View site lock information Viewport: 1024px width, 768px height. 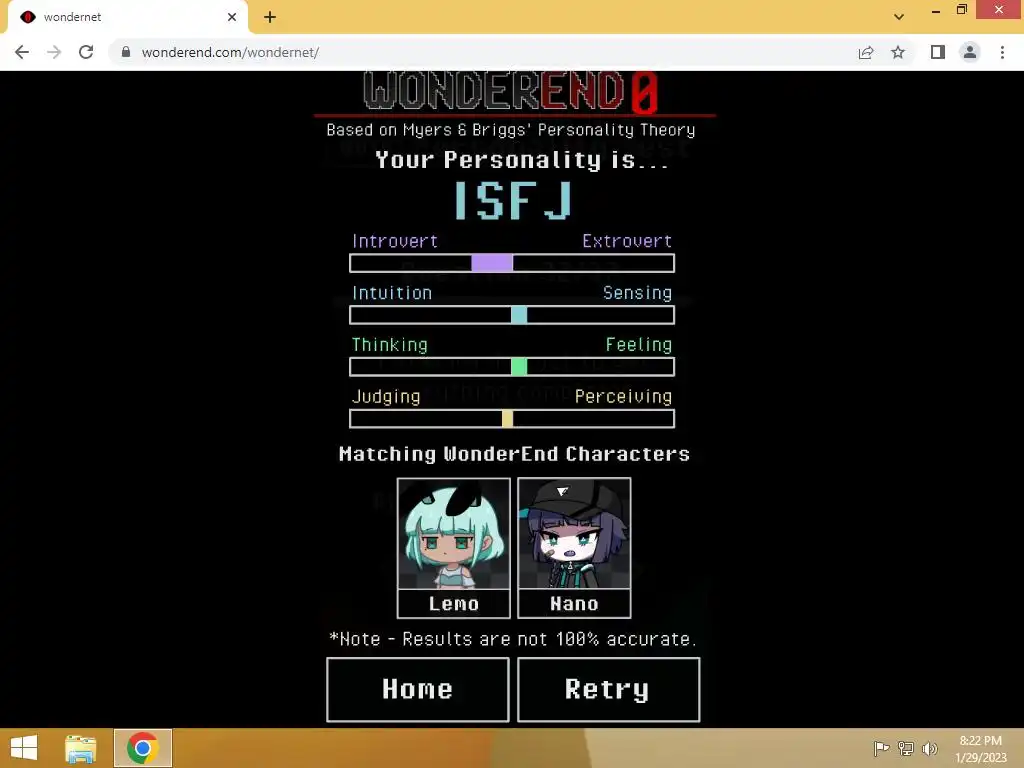(126, 52)
